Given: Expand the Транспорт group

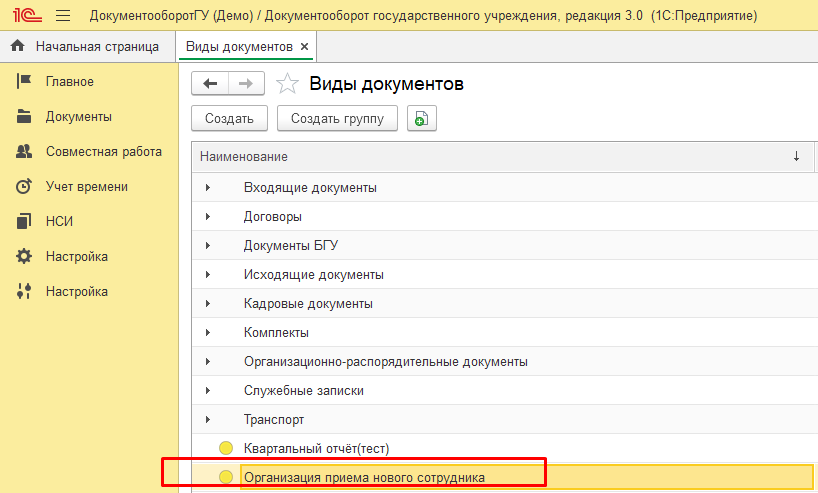Looking at the screenshot, I should [208, 419].
